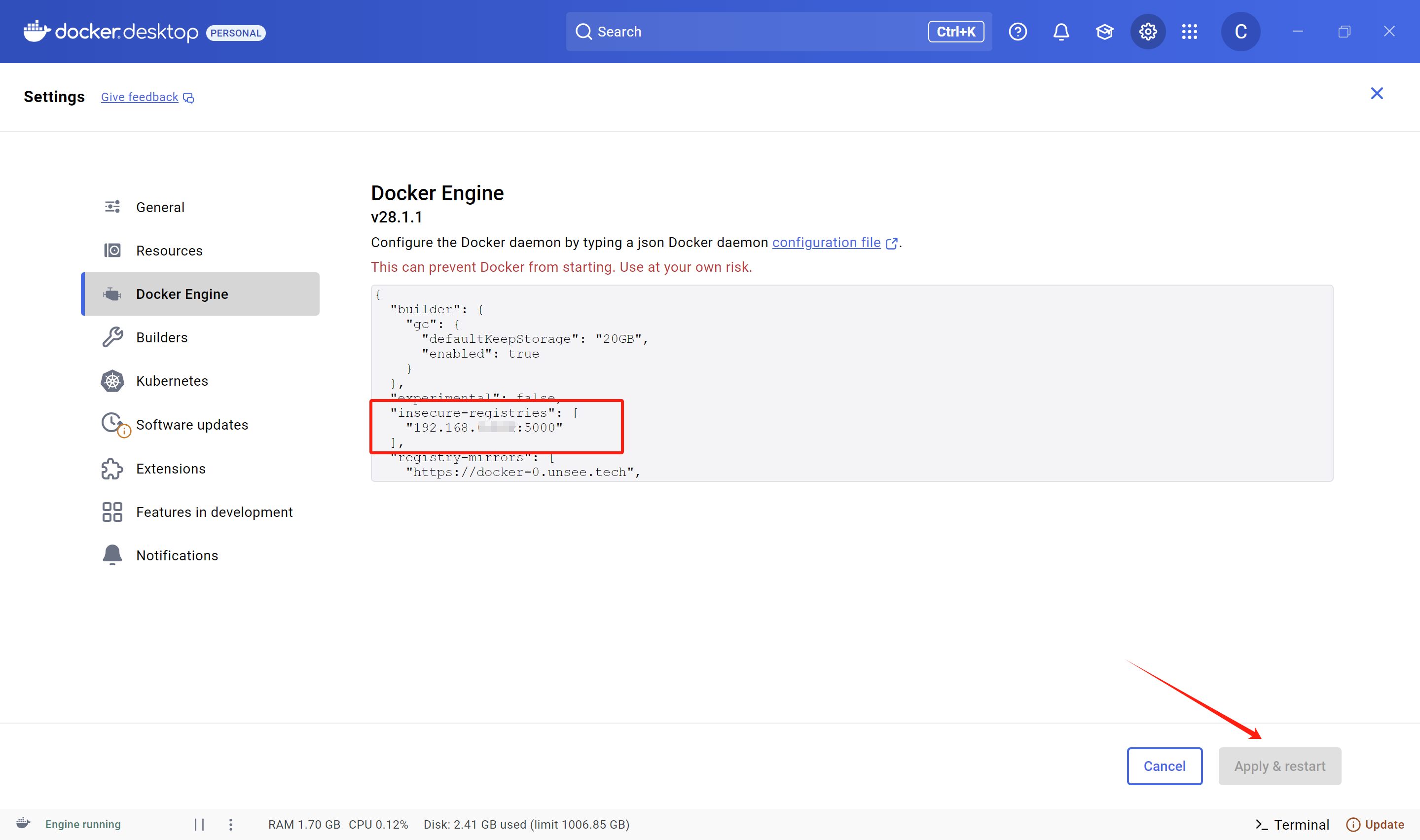Click the Update notice in status bar
1420x840 pixels.
[1375, 824]
